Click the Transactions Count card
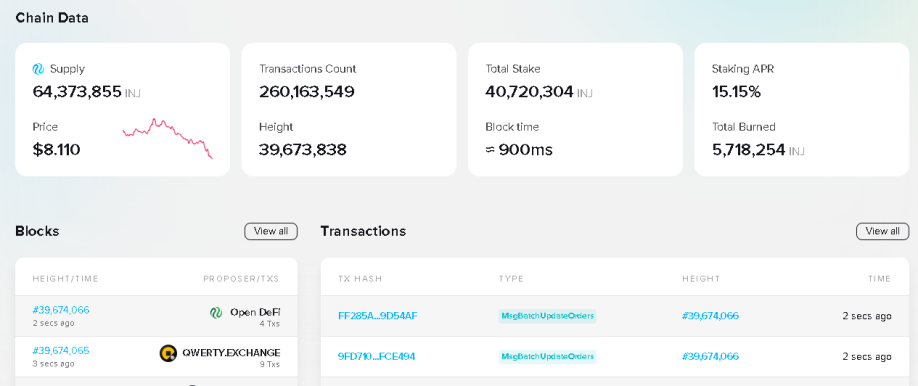The height and width of the screenshot is (386, 918). [349, 110]
